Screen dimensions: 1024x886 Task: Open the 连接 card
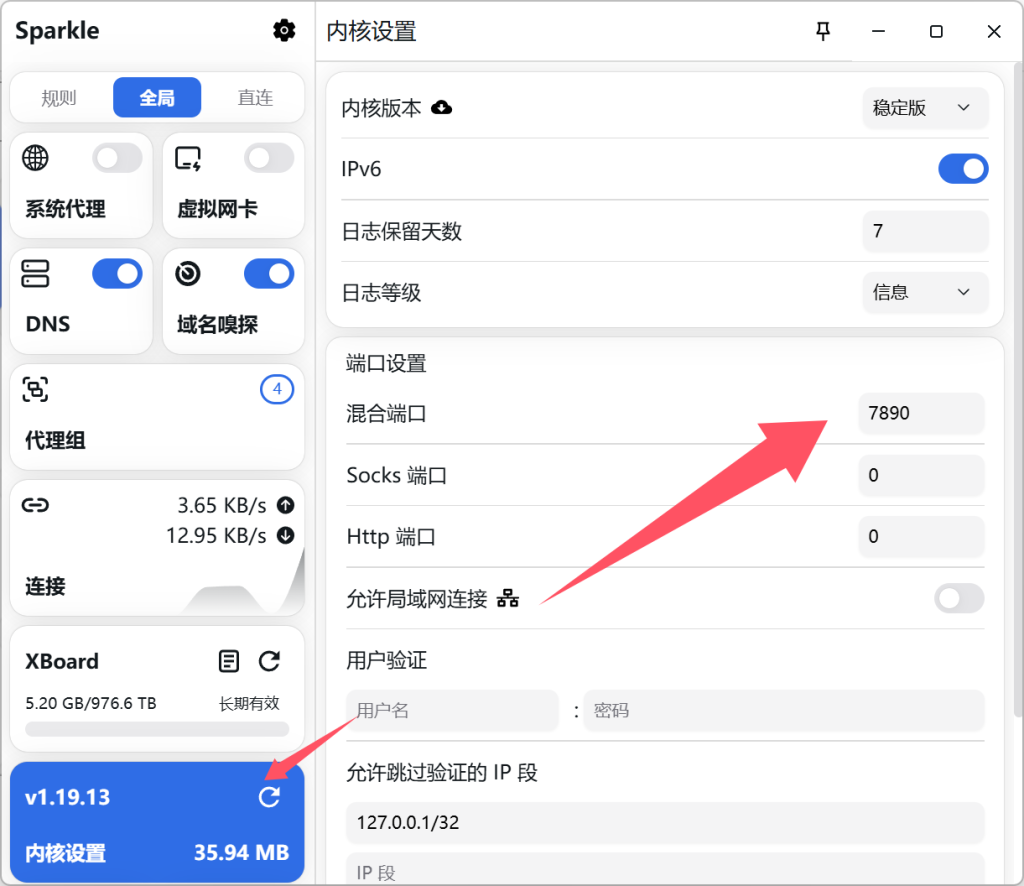tap(157, 548)
